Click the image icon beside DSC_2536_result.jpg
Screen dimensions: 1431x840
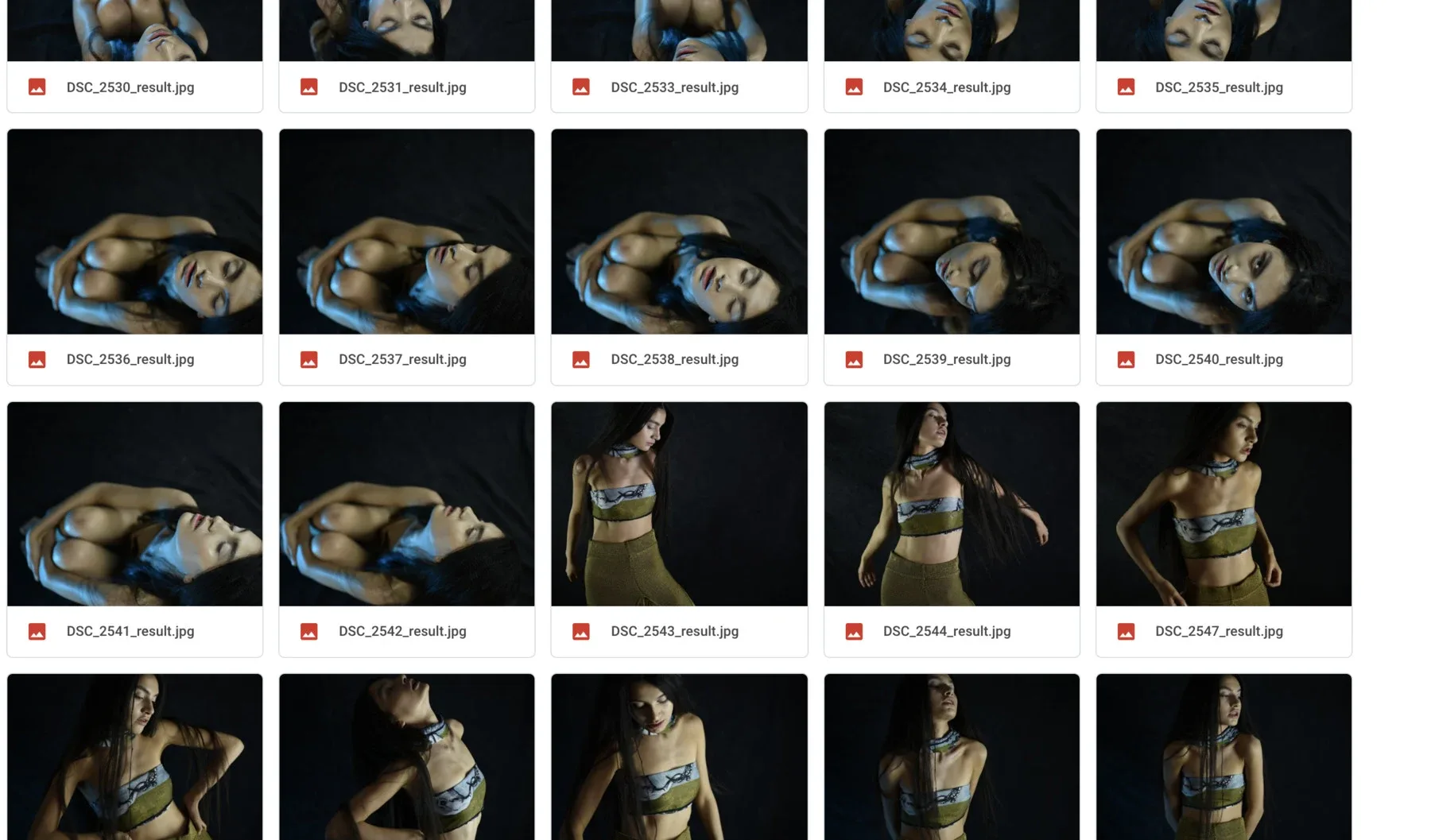(37, 360)
